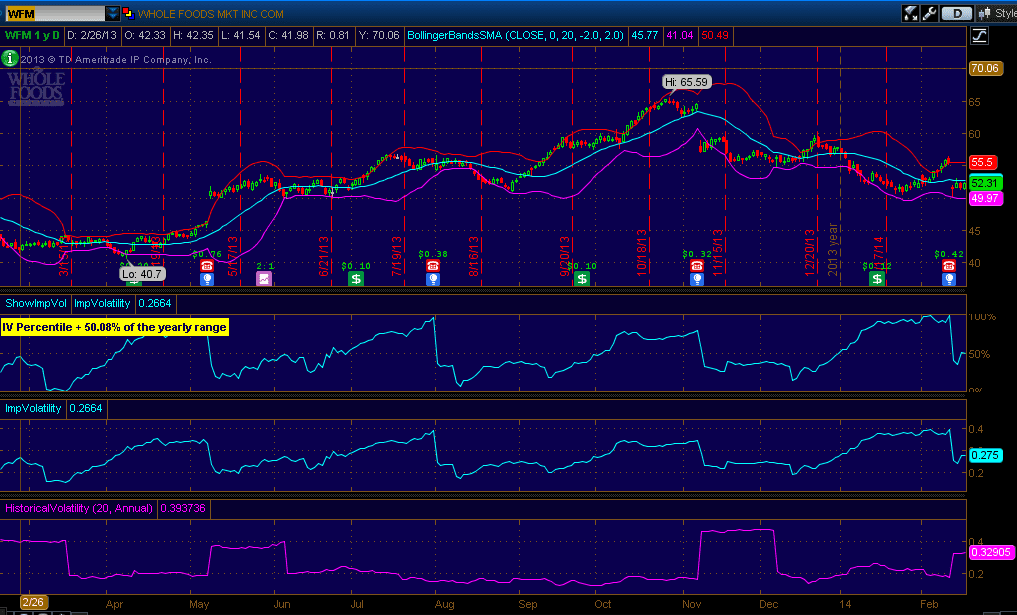Click the O: 42.33 open readout
The width and height of the screenshot is (1017, 615).
pyautogui.click(x=145, y=35)
